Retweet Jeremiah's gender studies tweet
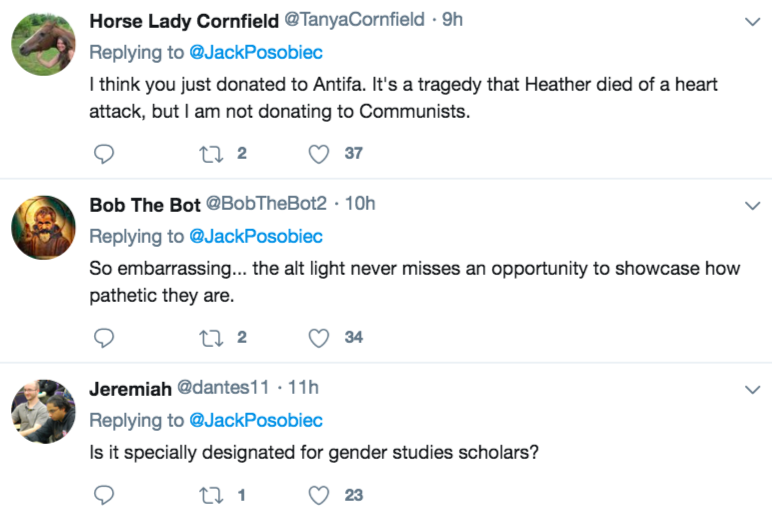The image size is (772, 516). point(211,495)
